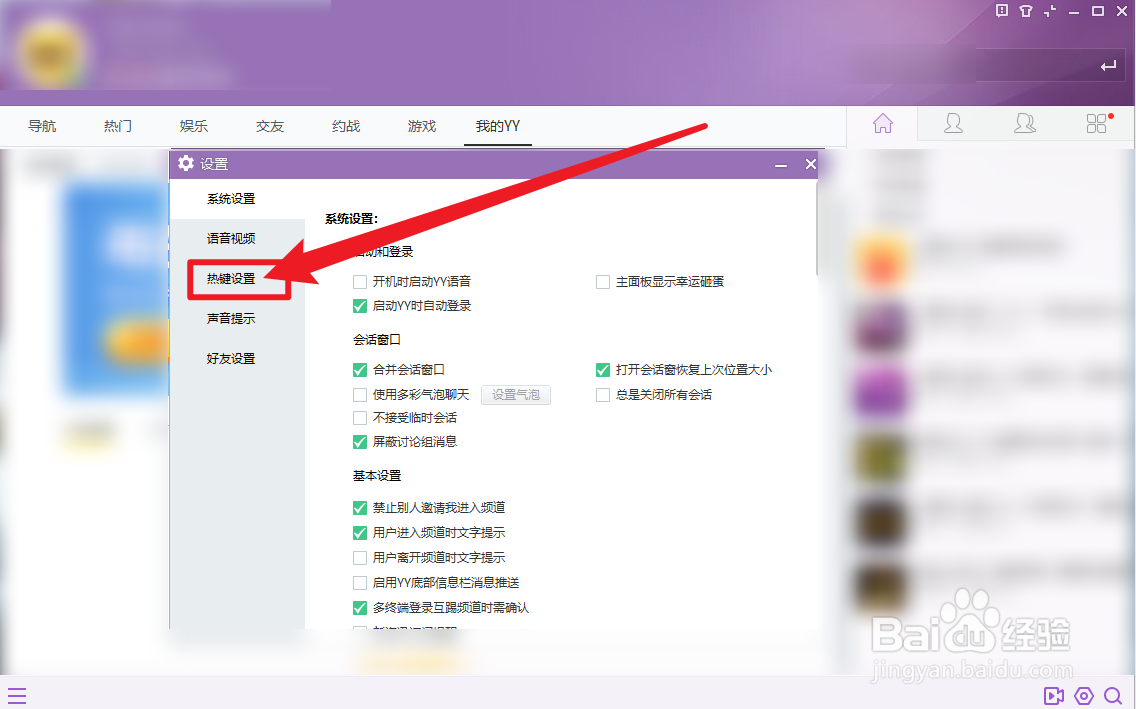Switch to the 交友 tab
Screen dimensions: 1136x709
pos(270,126)
